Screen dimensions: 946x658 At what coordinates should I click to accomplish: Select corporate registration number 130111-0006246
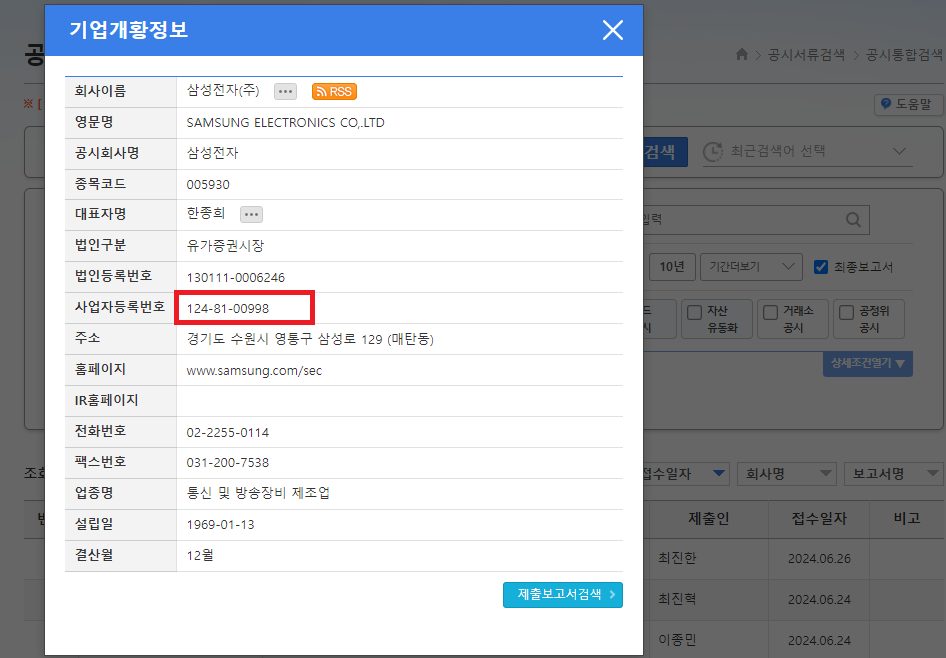pyautogui.click(x=235, y=277)
